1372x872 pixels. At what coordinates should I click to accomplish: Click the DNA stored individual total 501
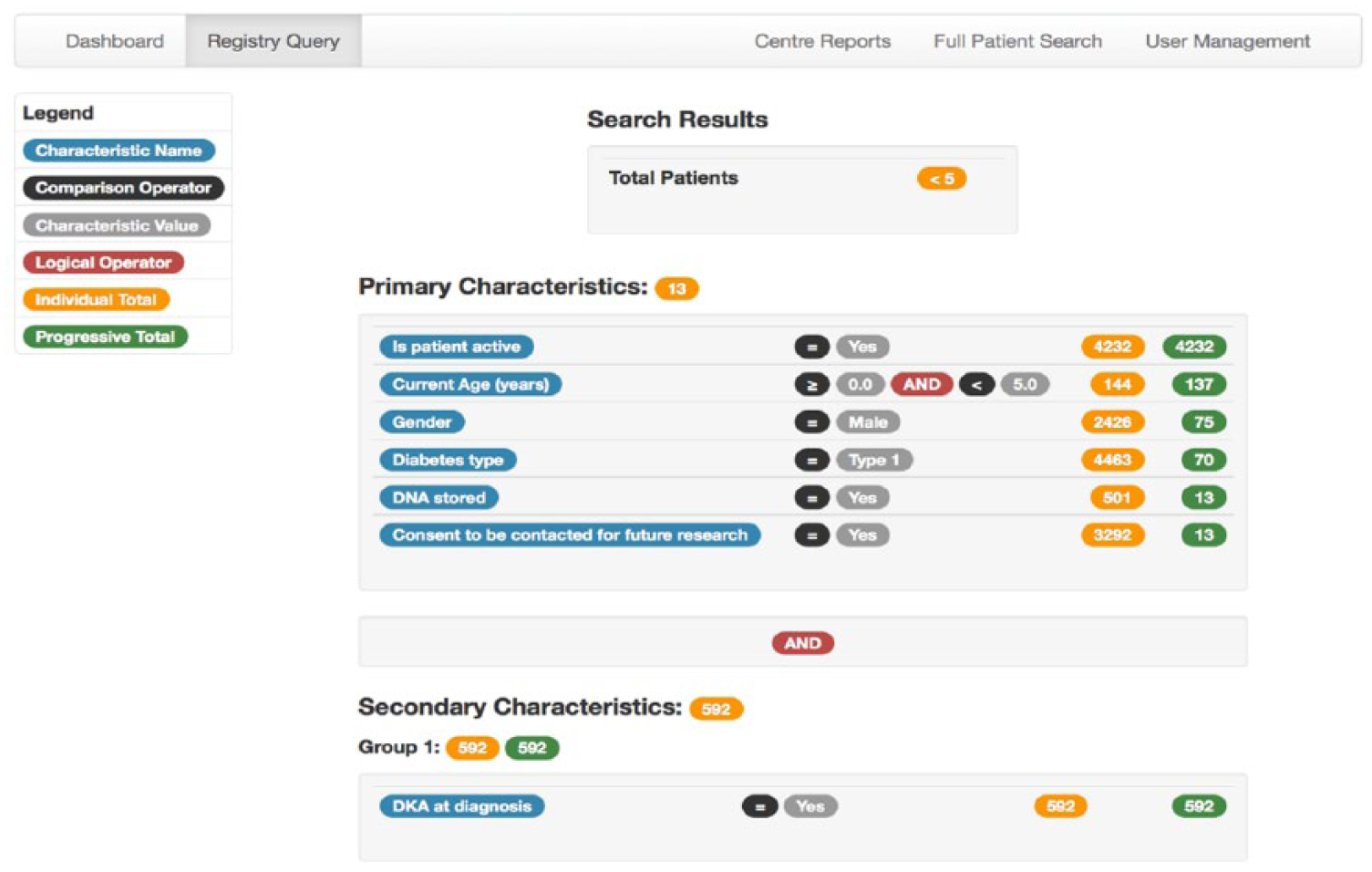[x=1117, y=497]
